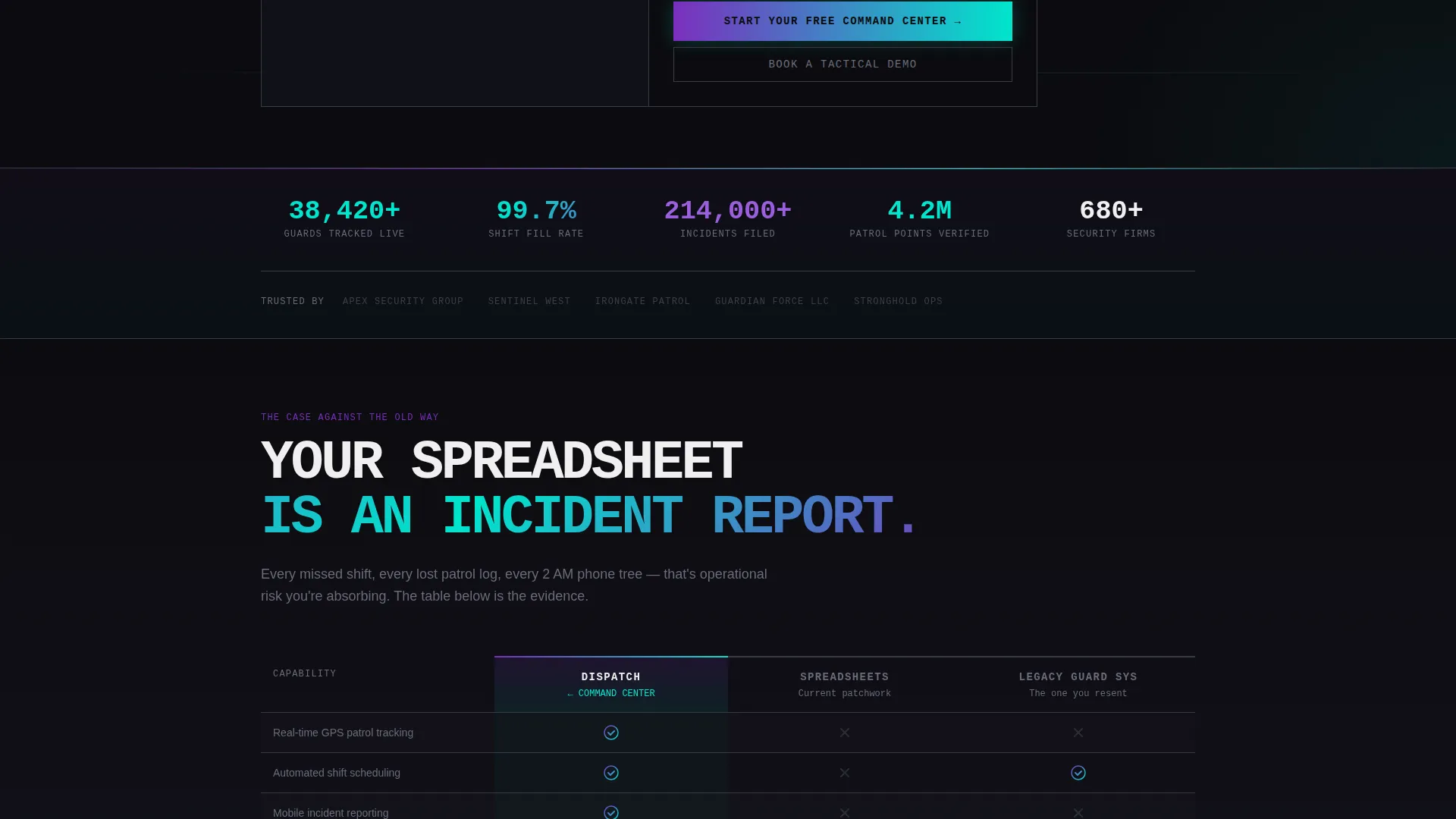Click Guardian Force LLC logo text
1456x819 pixels.
point(772,301)
